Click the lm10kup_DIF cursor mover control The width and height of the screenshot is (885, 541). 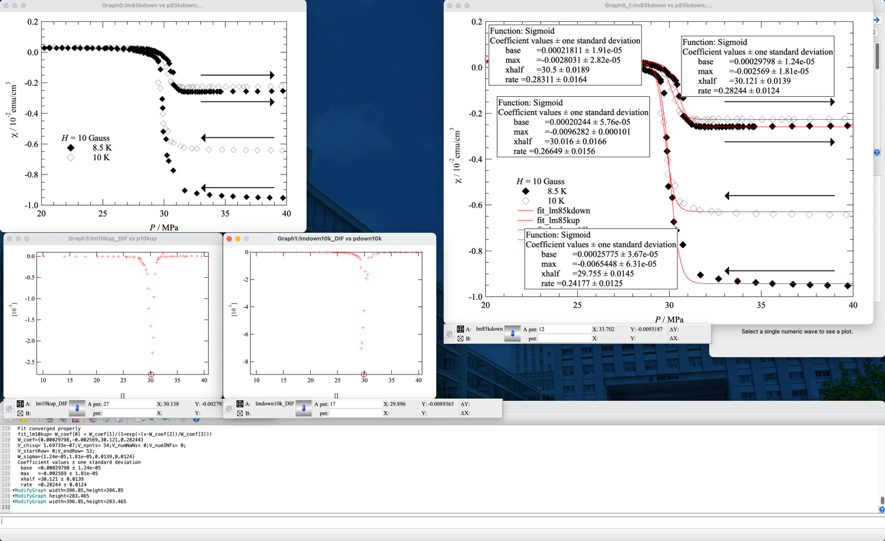point(77,408)
